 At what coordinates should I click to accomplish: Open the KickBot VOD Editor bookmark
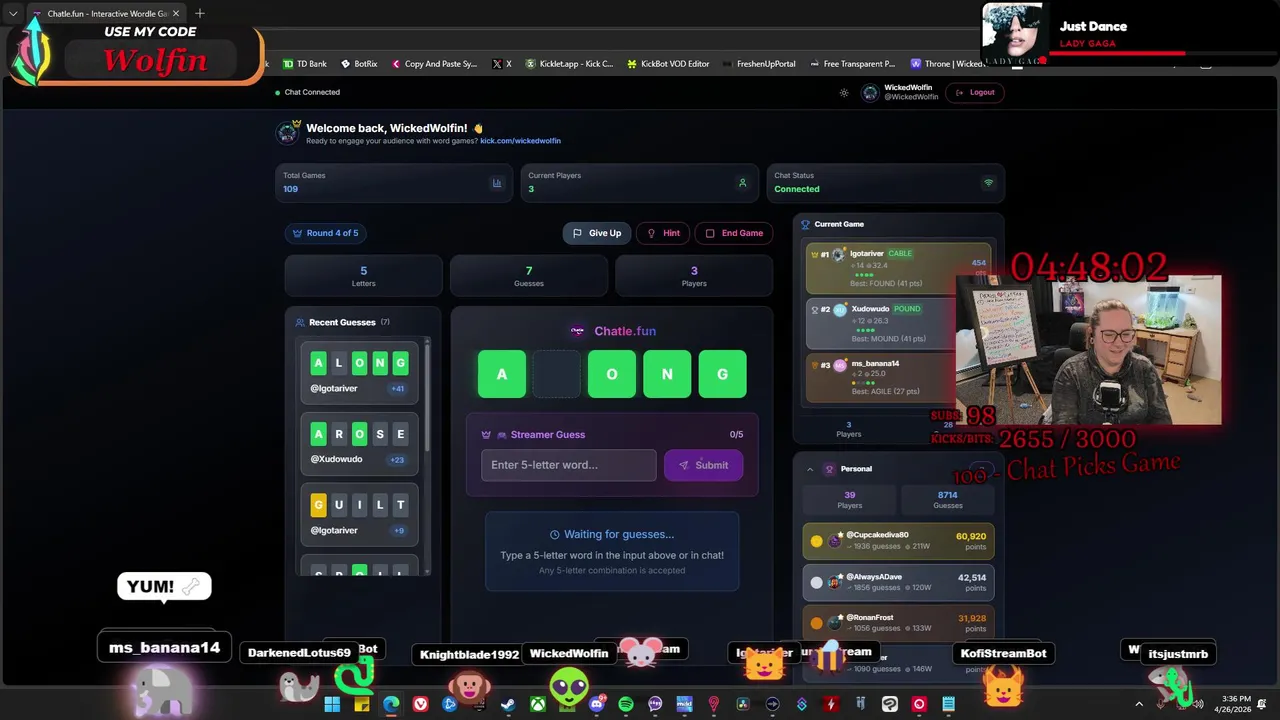tap(668, 64)
